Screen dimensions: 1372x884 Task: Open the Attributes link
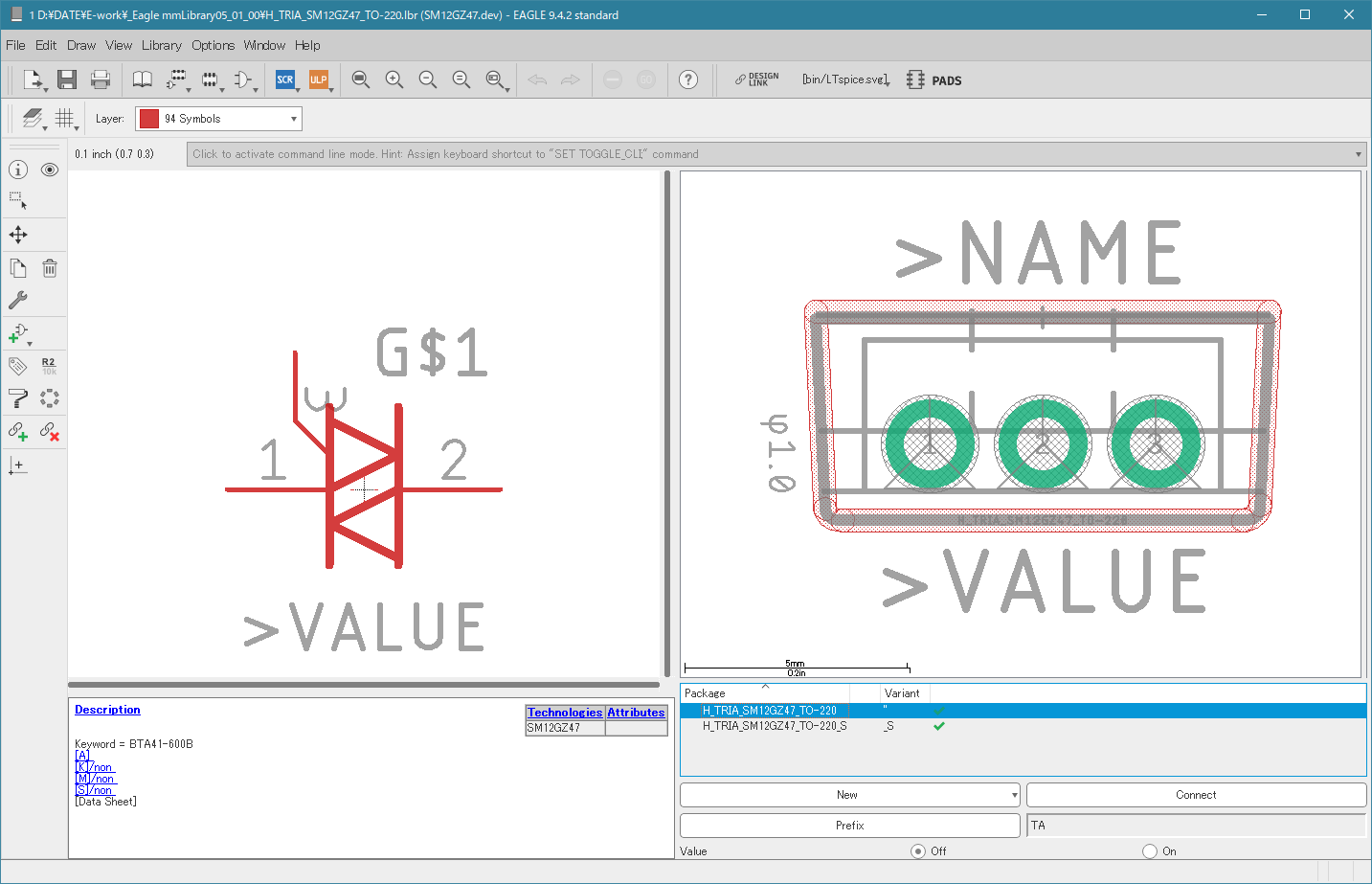pyautogui.click(x=636, y=713)
